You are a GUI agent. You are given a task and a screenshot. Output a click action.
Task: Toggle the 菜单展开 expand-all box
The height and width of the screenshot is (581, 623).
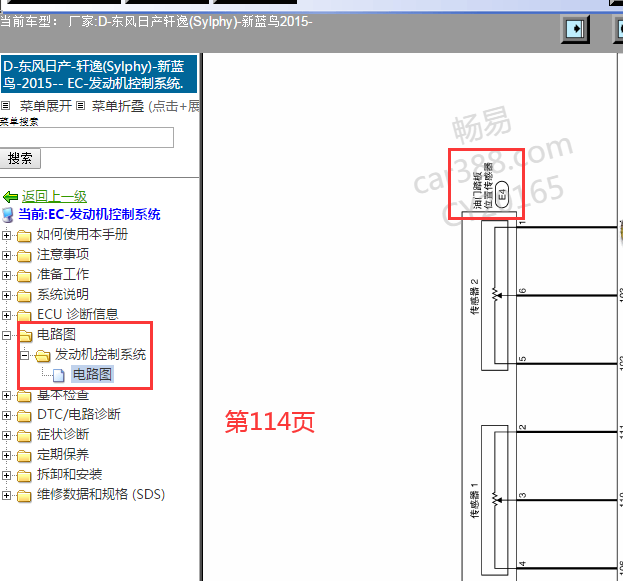coord(5,106)
